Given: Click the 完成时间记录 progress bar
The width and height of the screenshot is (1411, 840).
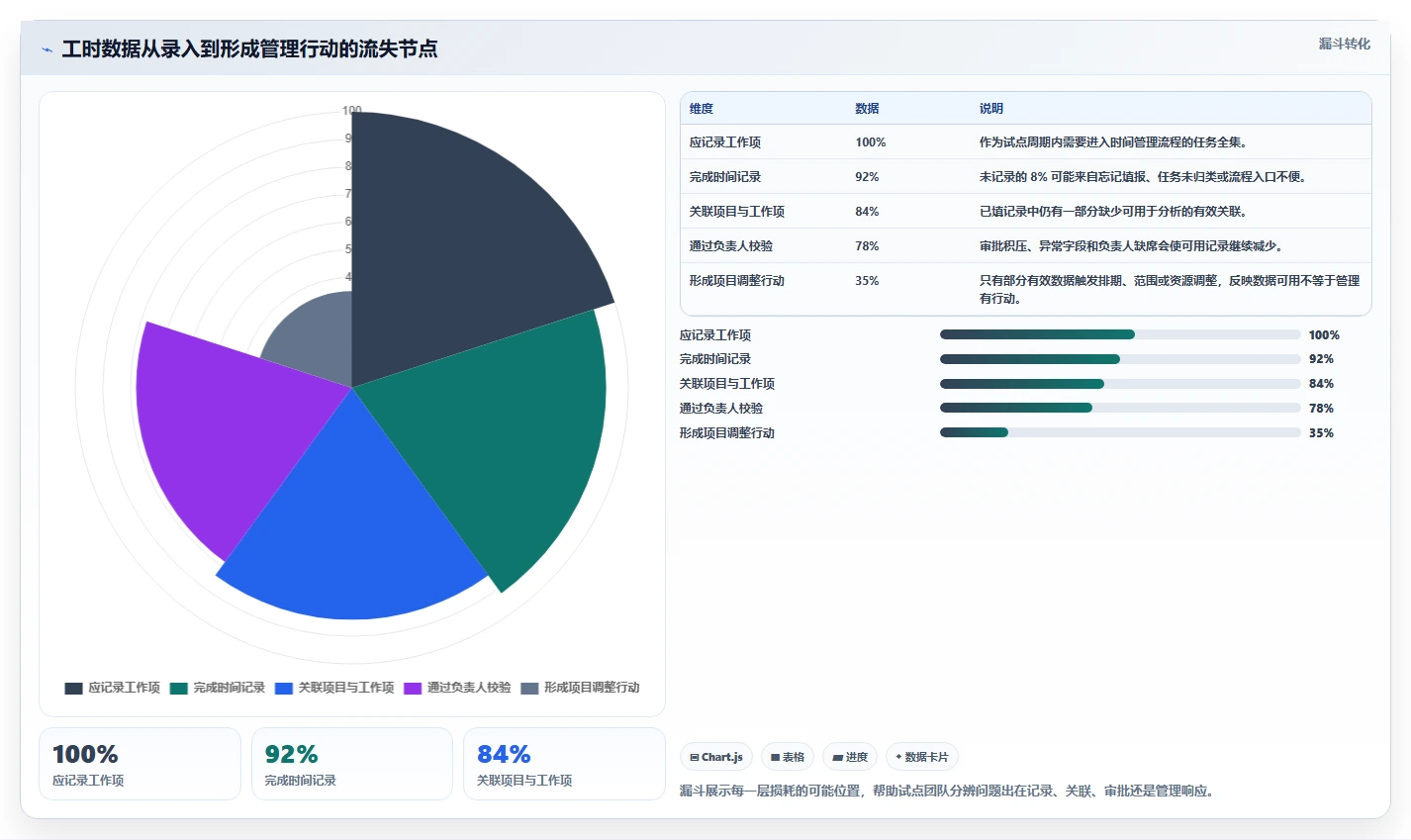Looking at the screenshot, I should [1120, 359].
